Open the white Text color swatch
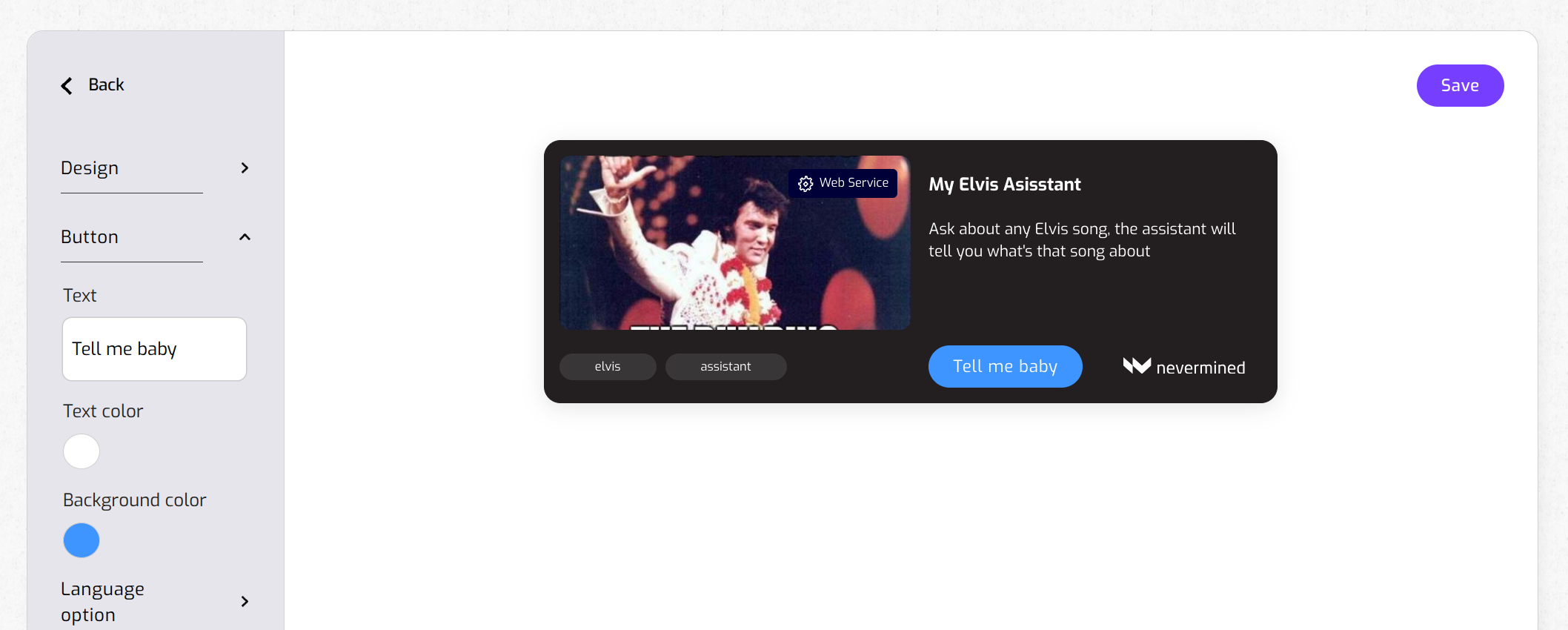 (x=82, y=451)
